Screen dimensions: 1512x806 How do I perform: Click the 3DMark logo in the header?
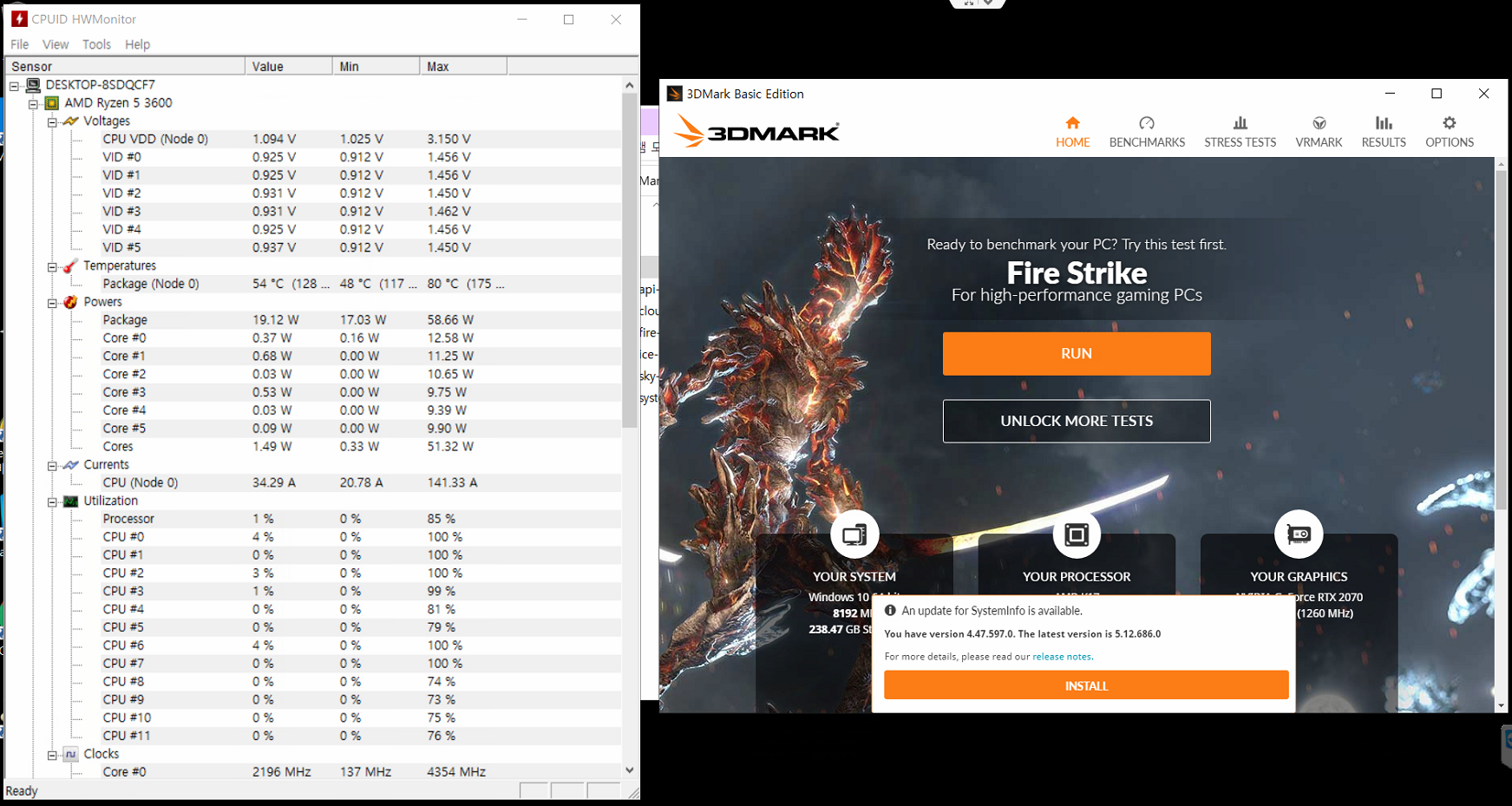point(756,131)
